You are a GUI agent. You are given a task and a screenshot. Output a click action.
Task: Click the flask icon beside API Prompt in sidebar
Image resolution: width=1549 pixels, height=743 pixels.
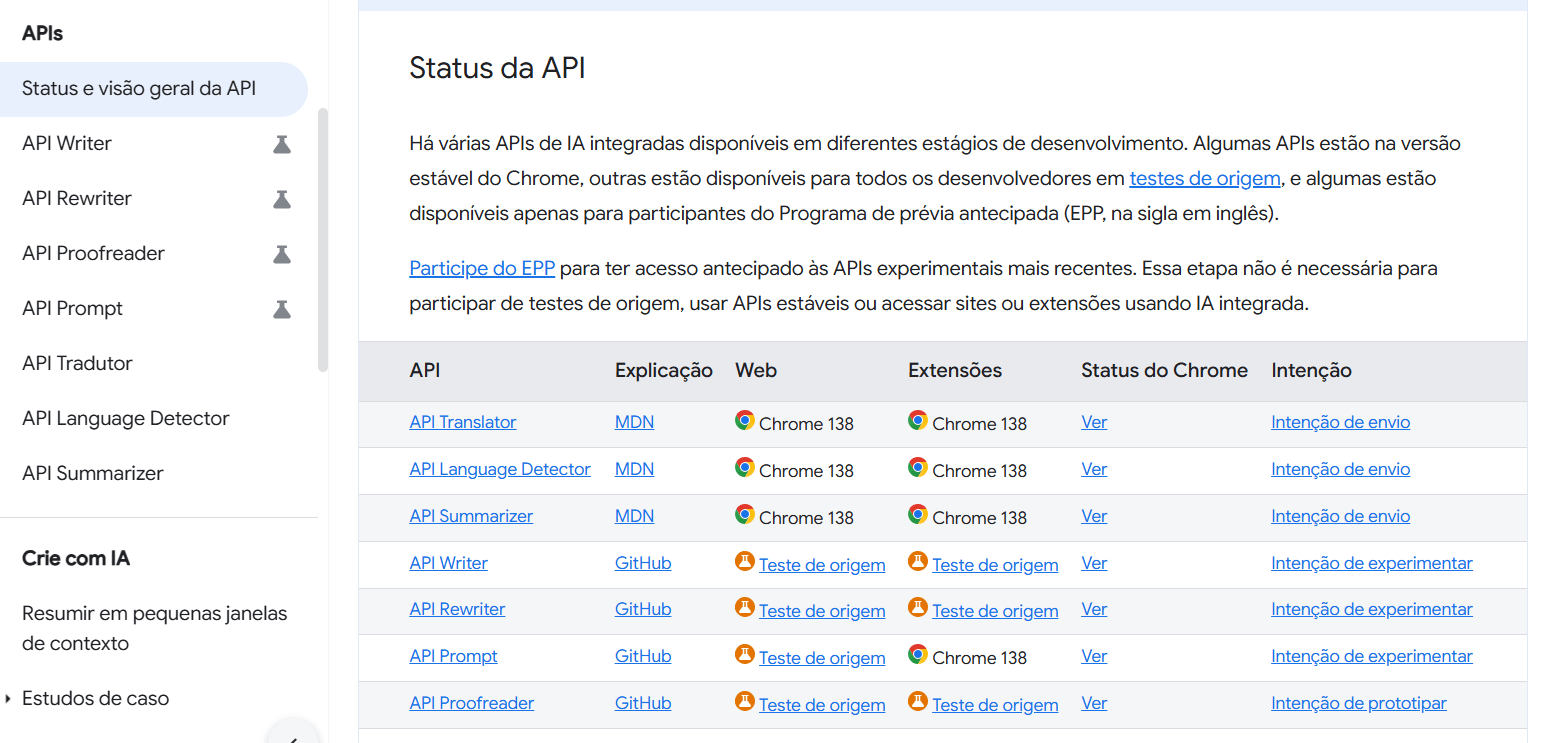(x=282, y=309)
